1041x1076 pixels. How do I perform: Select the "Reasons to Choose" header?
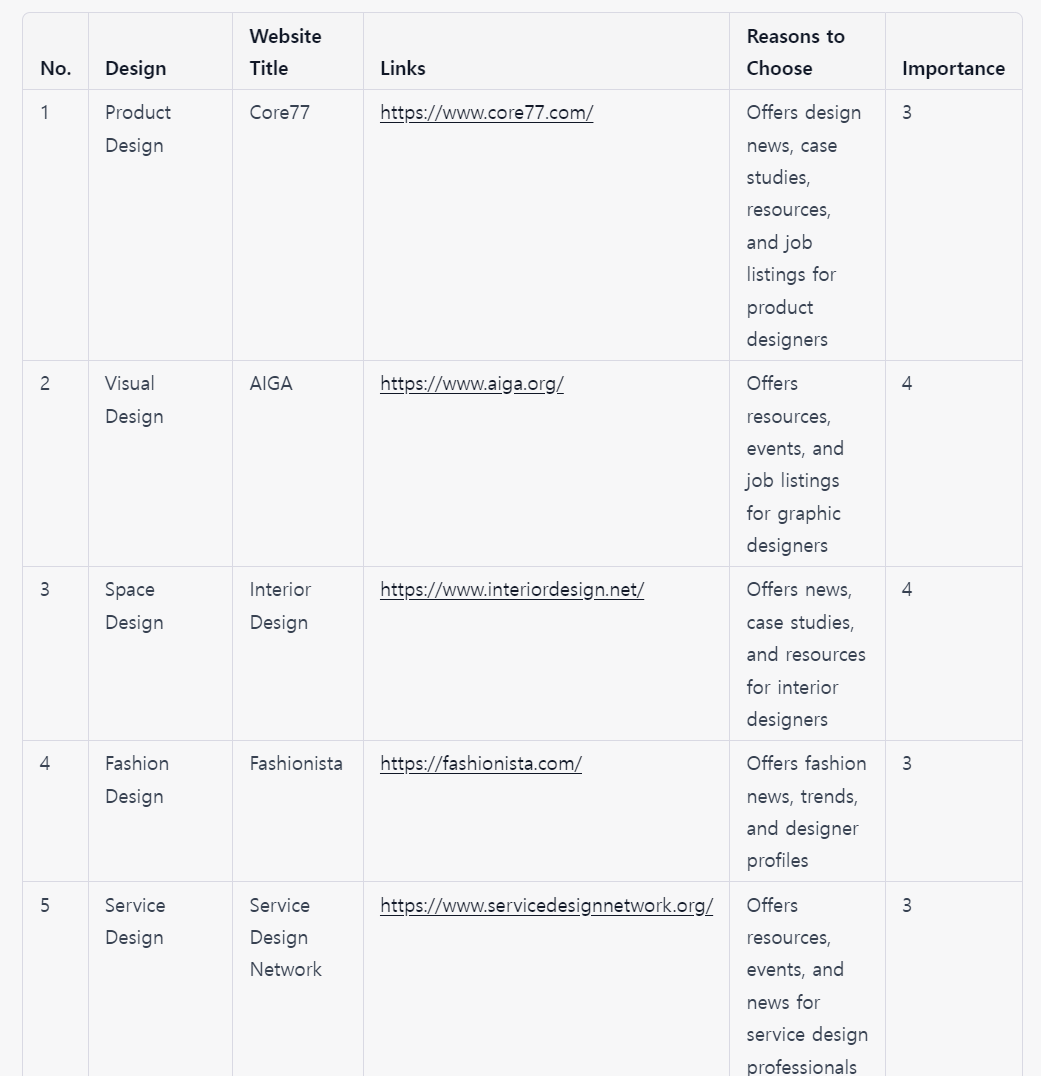point(795,52)
